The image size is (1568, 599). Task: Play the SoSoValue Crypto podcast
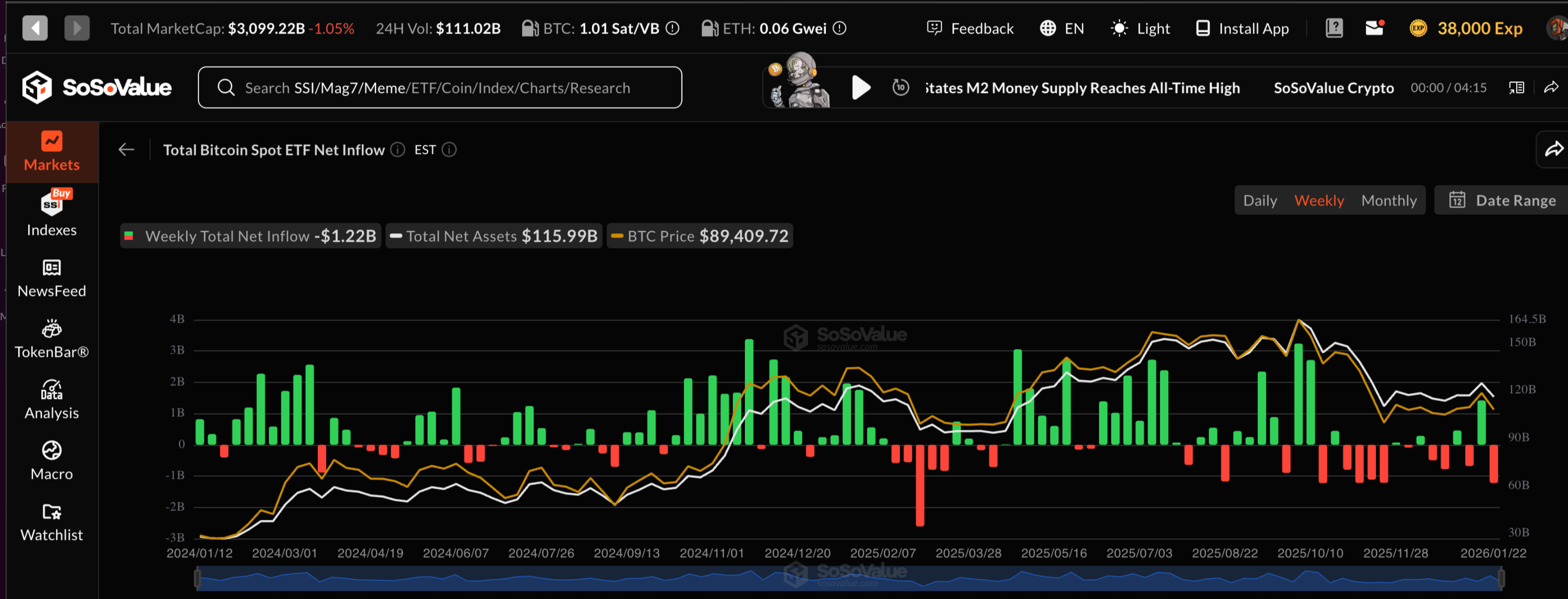point(861,88)
